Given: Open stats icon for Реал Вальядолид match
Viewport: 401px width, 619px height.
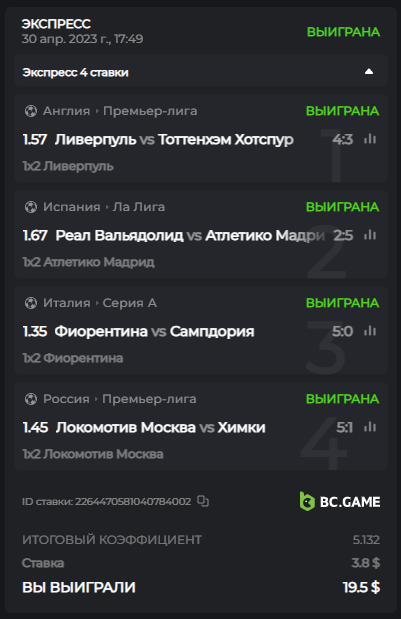Looking at the screenshot, I should pos(370,235).
